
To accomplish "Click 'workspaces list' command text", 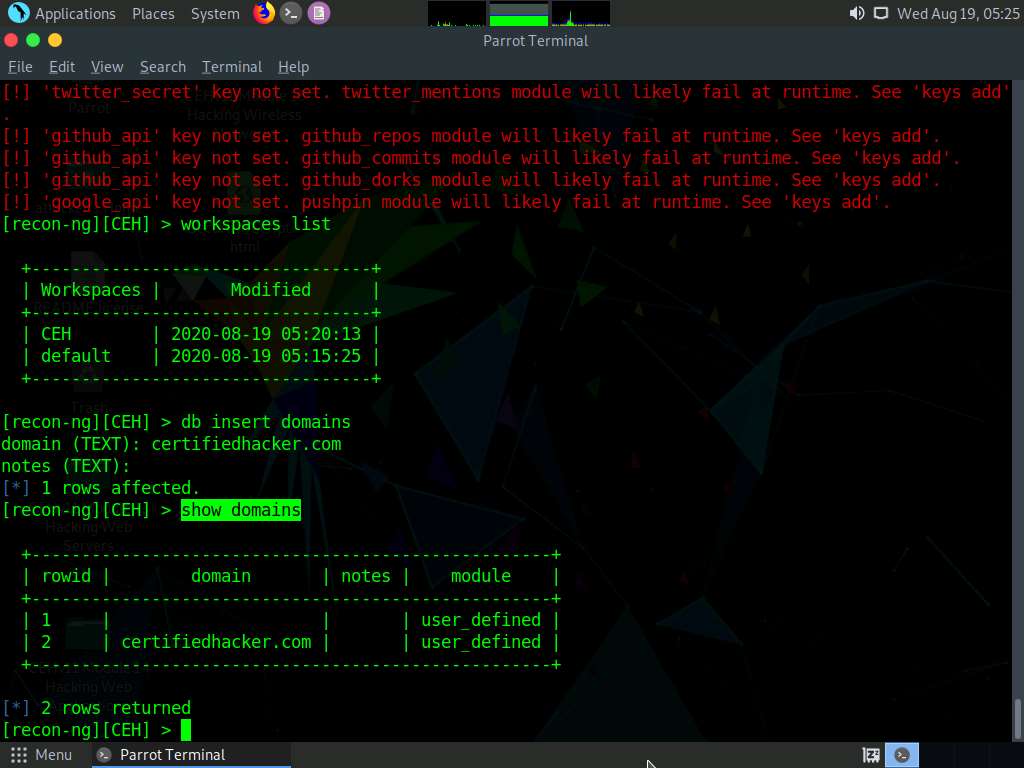I will click(255, 224).
